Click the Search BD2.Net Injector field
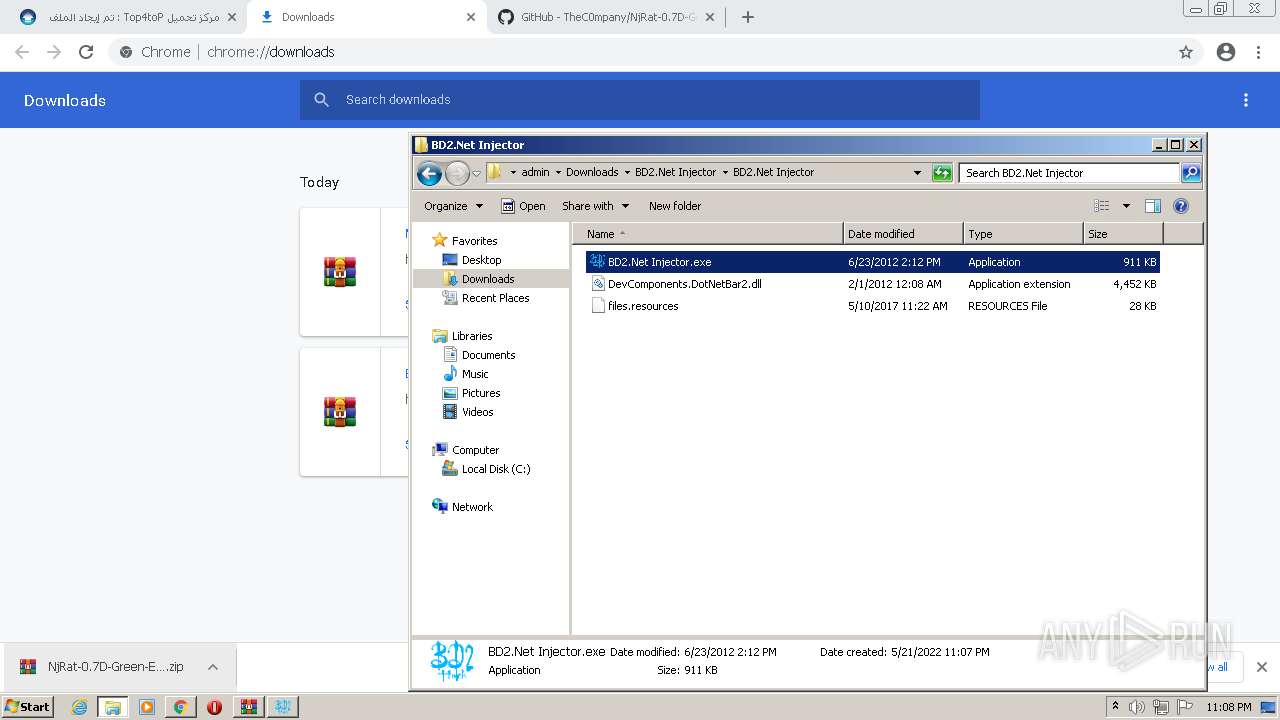1280x720 pixels. pos(1069,173)
